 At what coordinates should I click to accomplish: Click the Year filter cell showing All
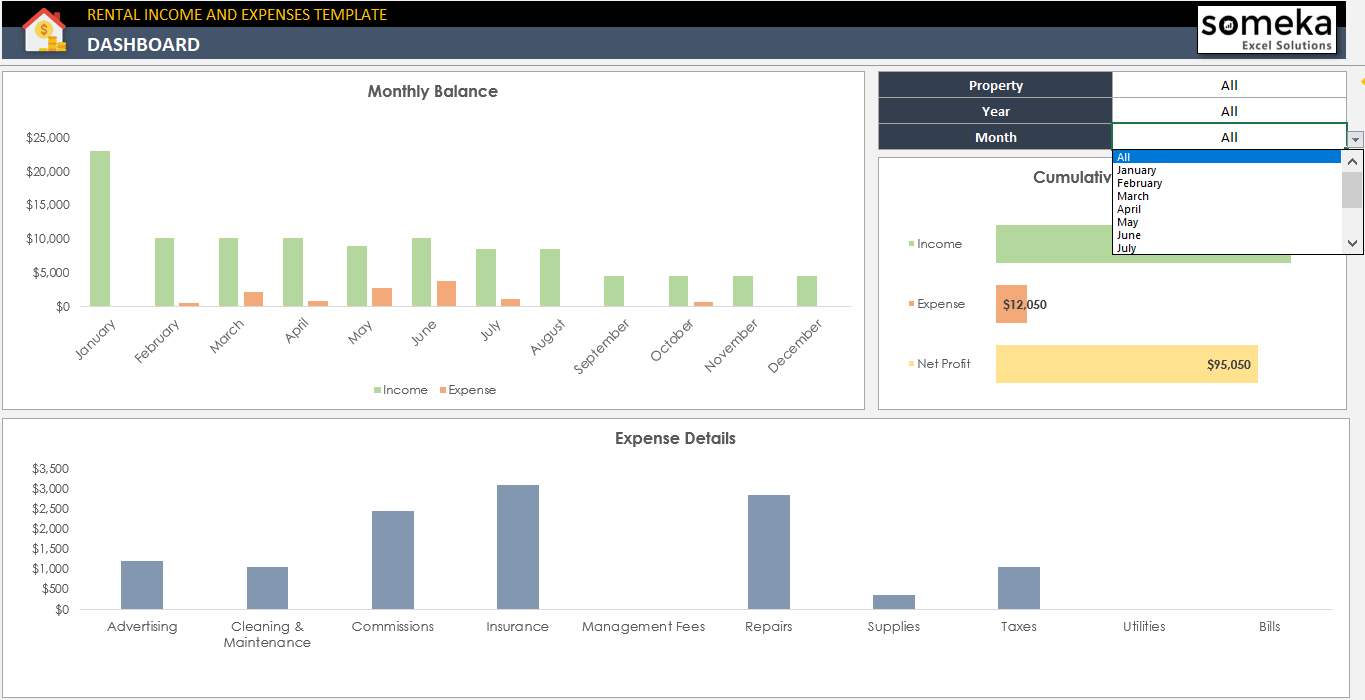[x=1229, y=111]
